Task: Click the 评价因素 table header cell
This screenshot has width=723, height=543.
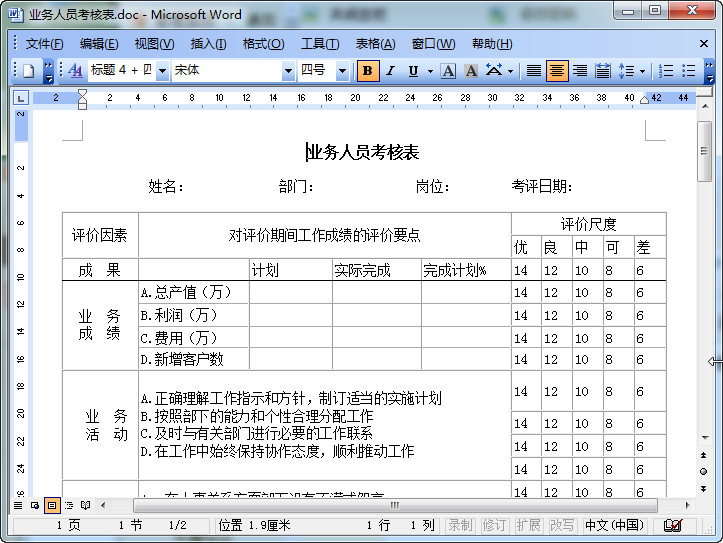Action: click(x=100, y=235)
